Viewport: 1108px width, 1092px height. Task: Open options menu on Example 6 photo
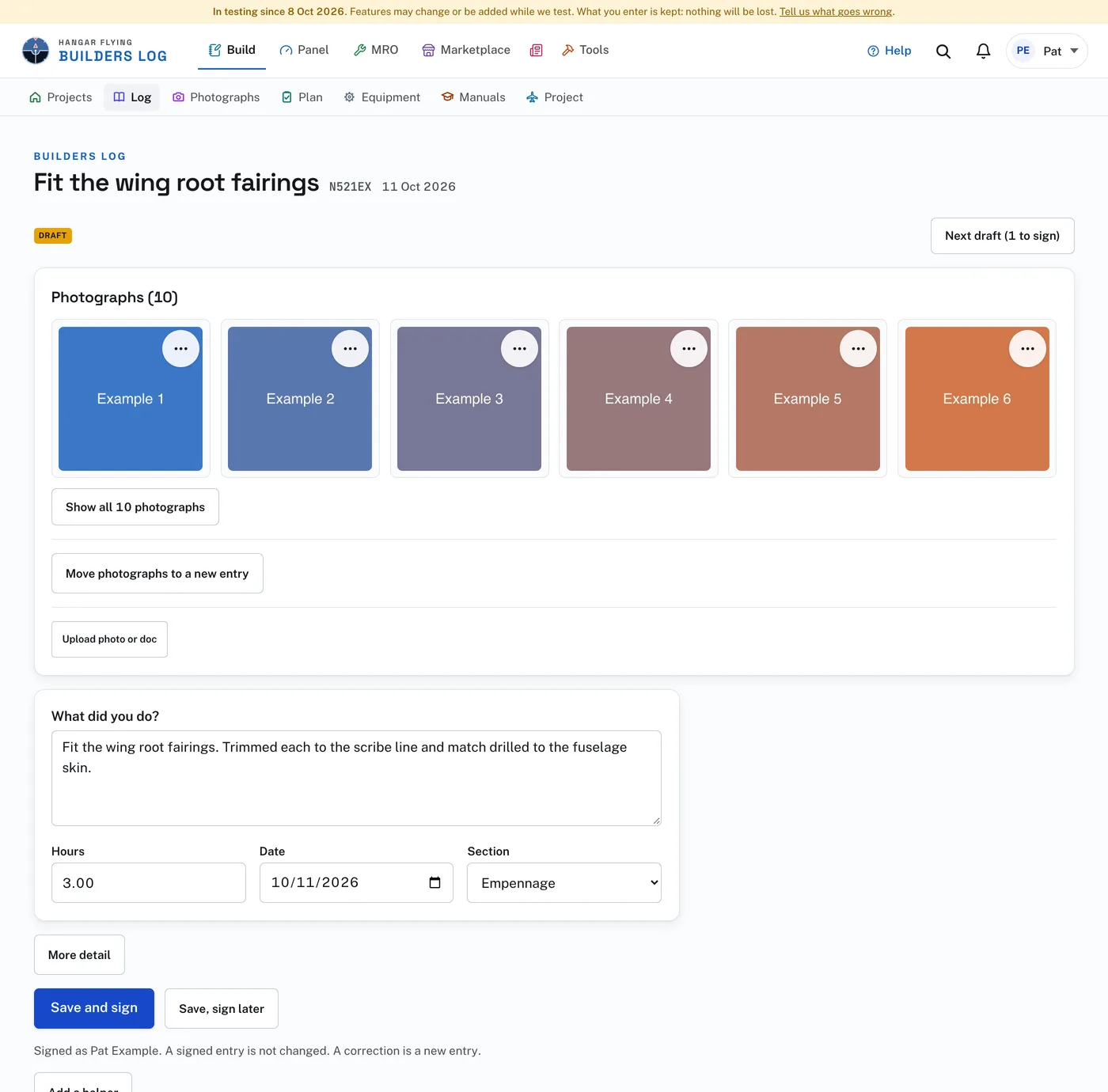click(x=1027, y=349)
